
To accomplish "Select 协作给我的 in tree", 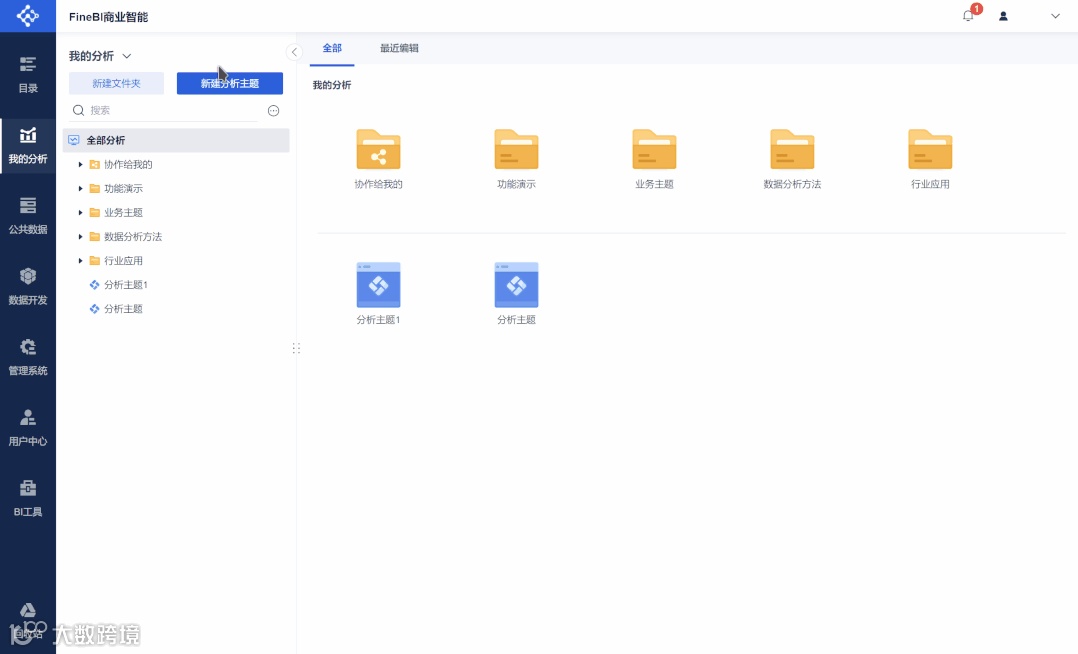I will click(128, 164).
